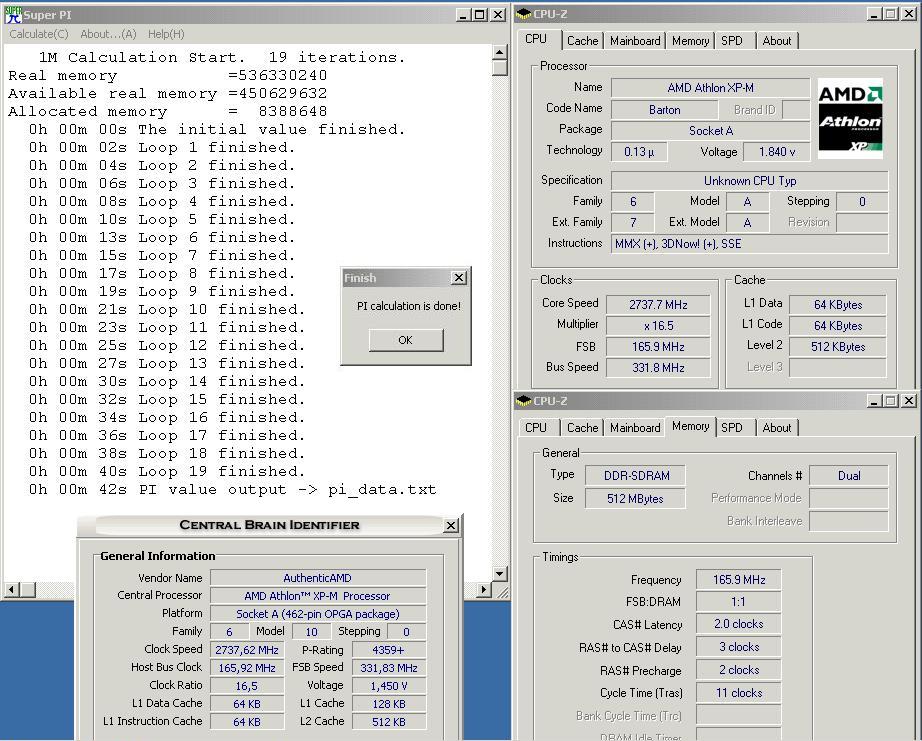Confirm the Finish dialog with OK
Image resolution: width=922 pixels, height=741 pixels.
coord(406,340)
